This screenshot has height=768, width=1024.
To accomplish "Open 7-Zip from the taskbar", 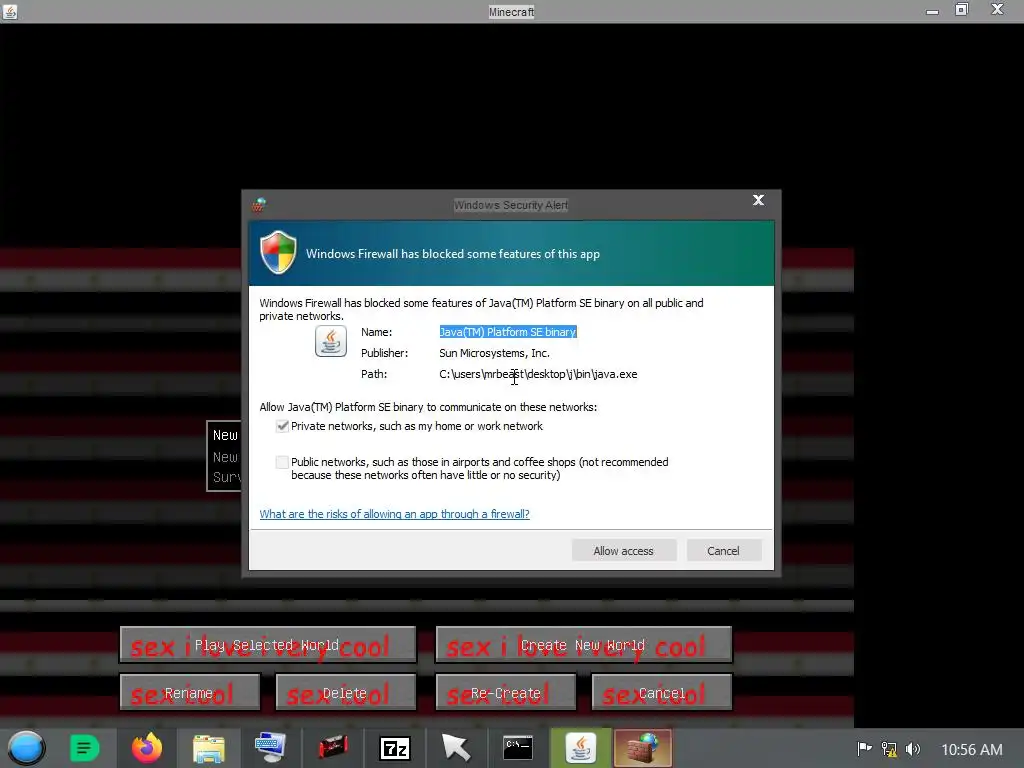I will [394, 748].
